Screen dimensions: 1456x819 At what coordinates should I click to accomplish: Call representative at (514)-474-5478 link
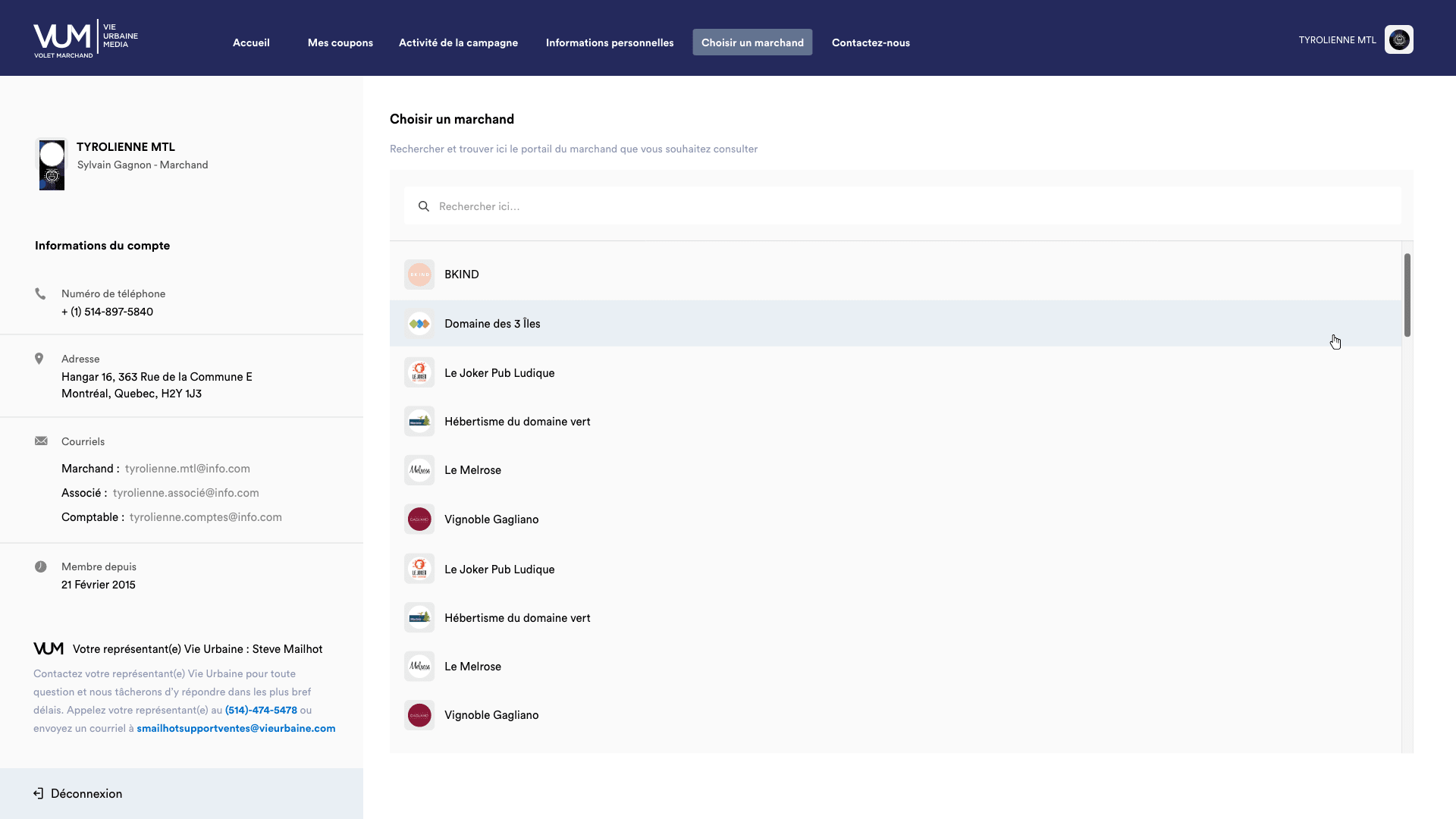click(x=261, y=710)
